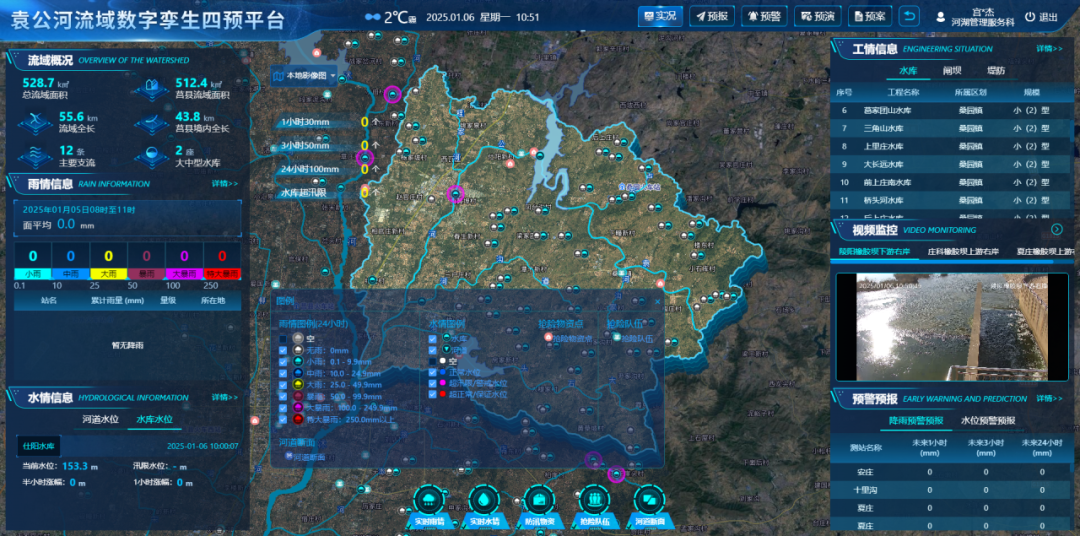
Task: Click the yellow 大雨 color legend block
Action: (107, 273)
